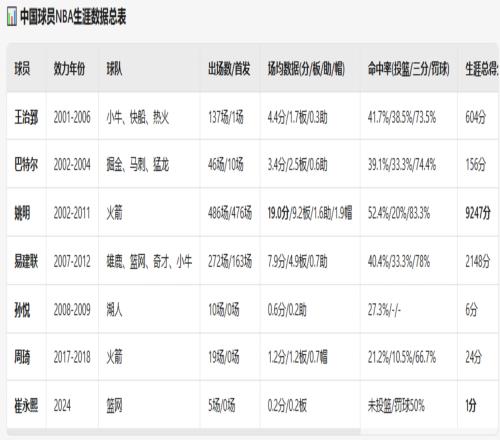Click the career points cell 604分
This screenshot has height=440, width=500.
pos(476,117)
